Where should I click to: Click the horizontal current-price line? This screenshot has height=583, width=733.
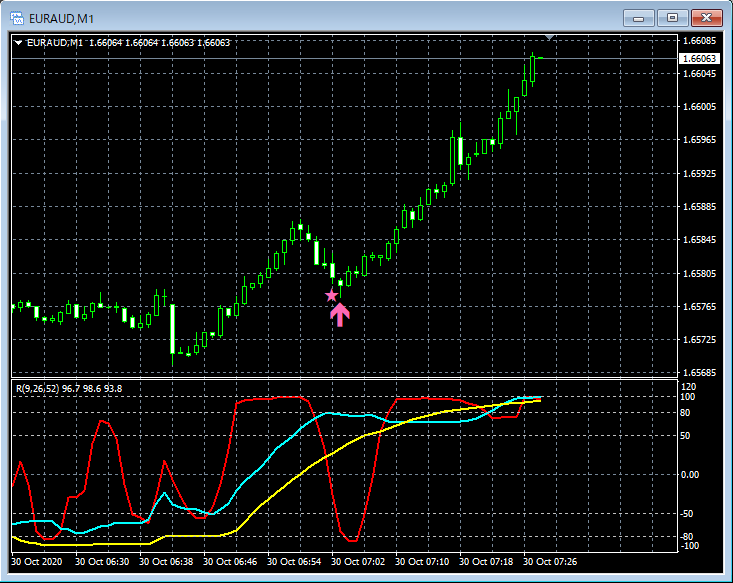pos(345,58)
